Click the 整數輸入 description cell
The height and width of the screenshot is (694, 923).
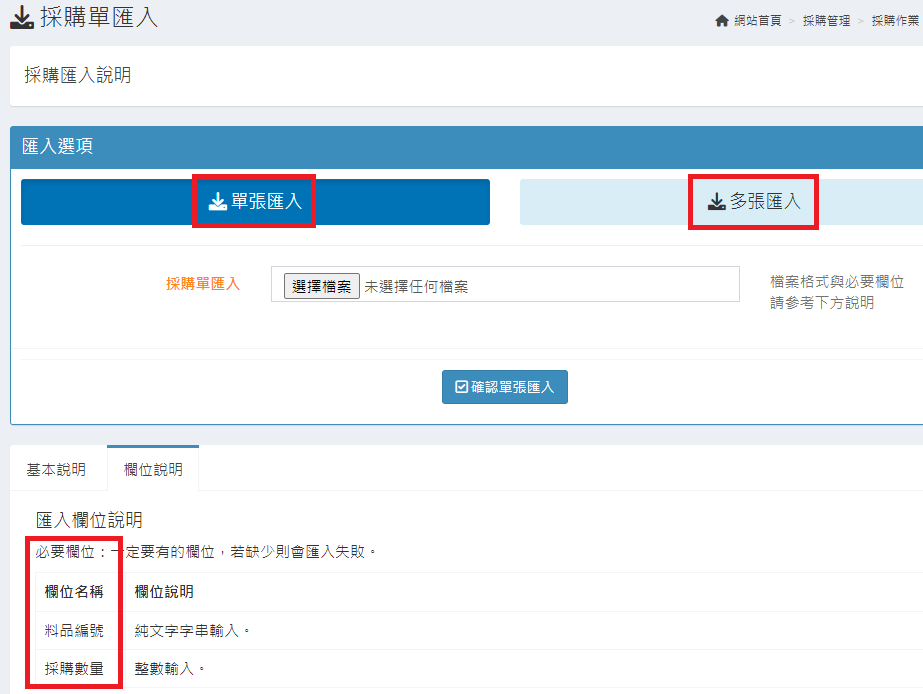(170, 669)
